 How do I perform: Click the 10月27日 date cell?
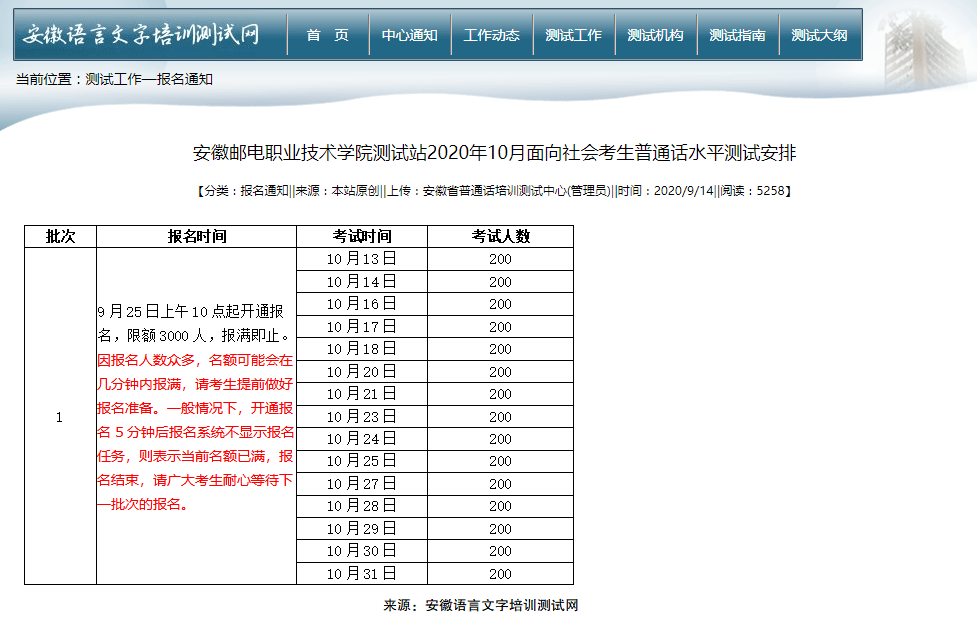click(362, 484)
